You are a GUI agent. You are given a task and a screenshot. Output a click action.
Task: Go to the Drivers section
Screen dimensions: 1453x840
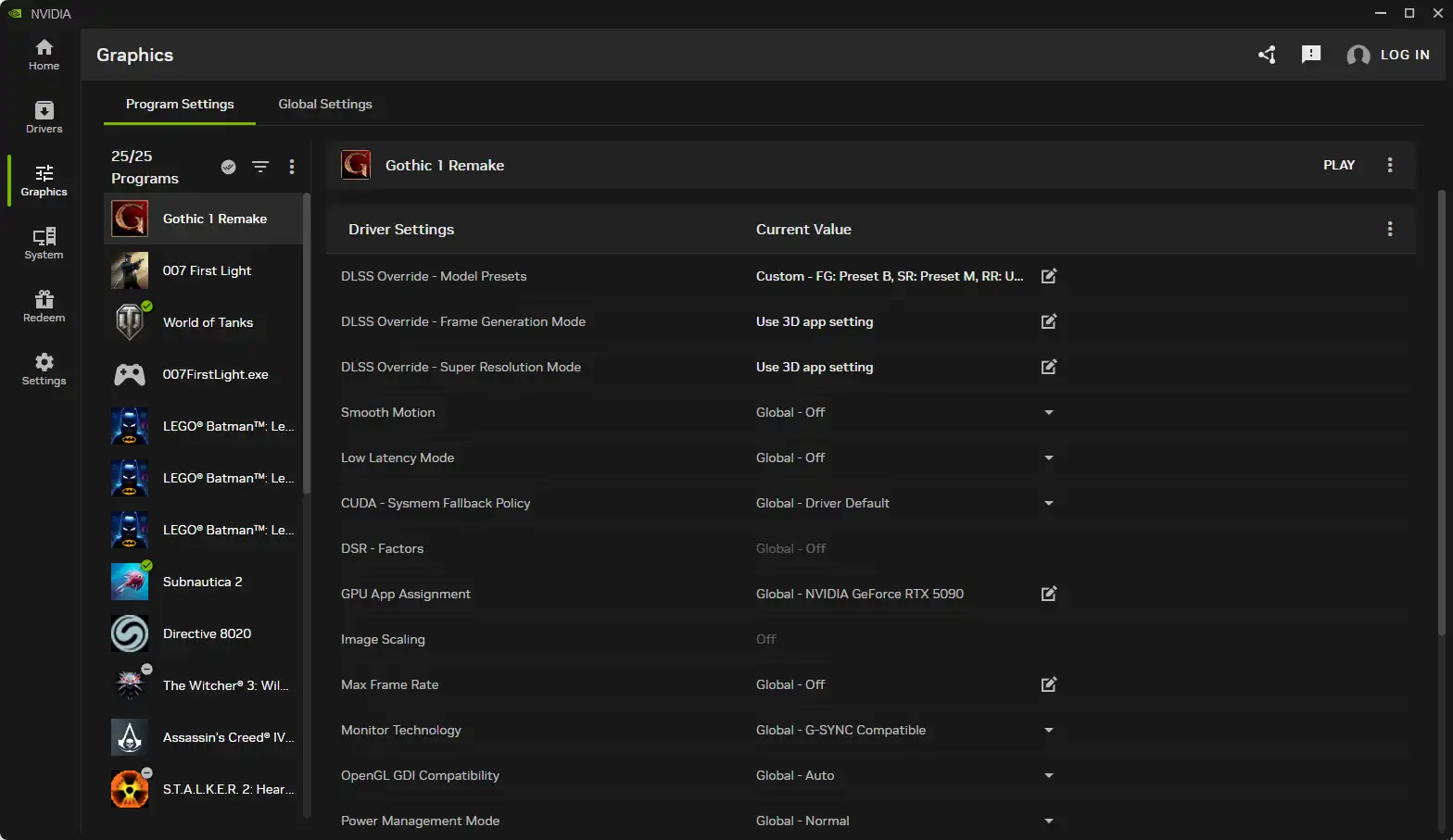coord(44,118)
